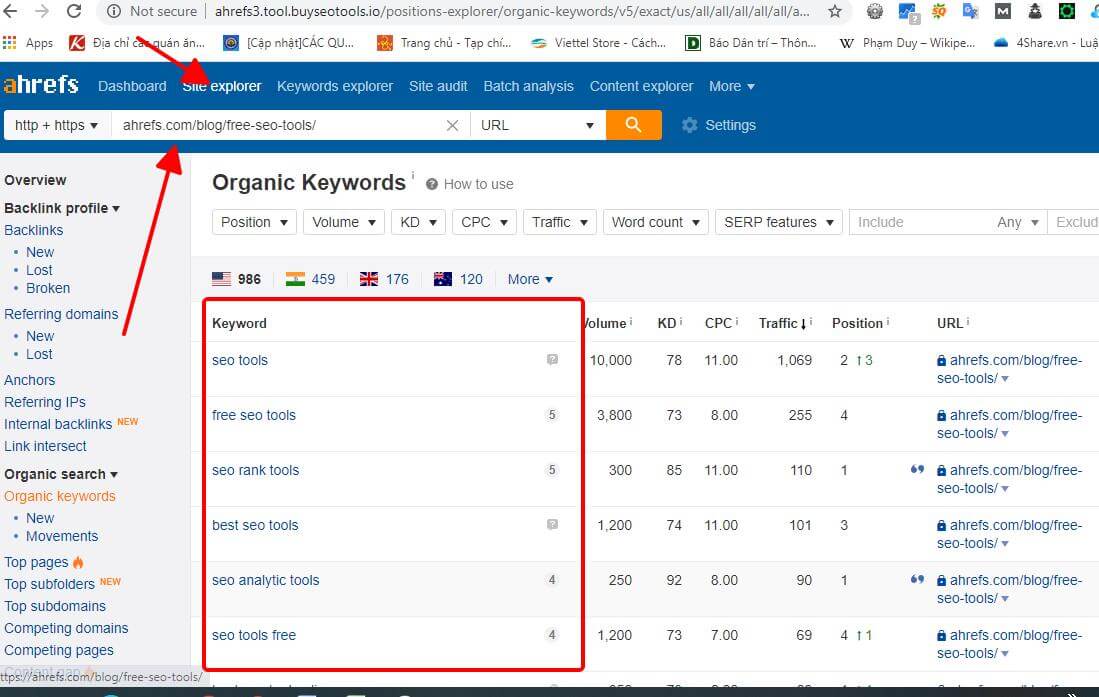This screenshot has height=697, width=1099.
Task: Open the Backlinks sidebar link
Action: tap(33, 230)
